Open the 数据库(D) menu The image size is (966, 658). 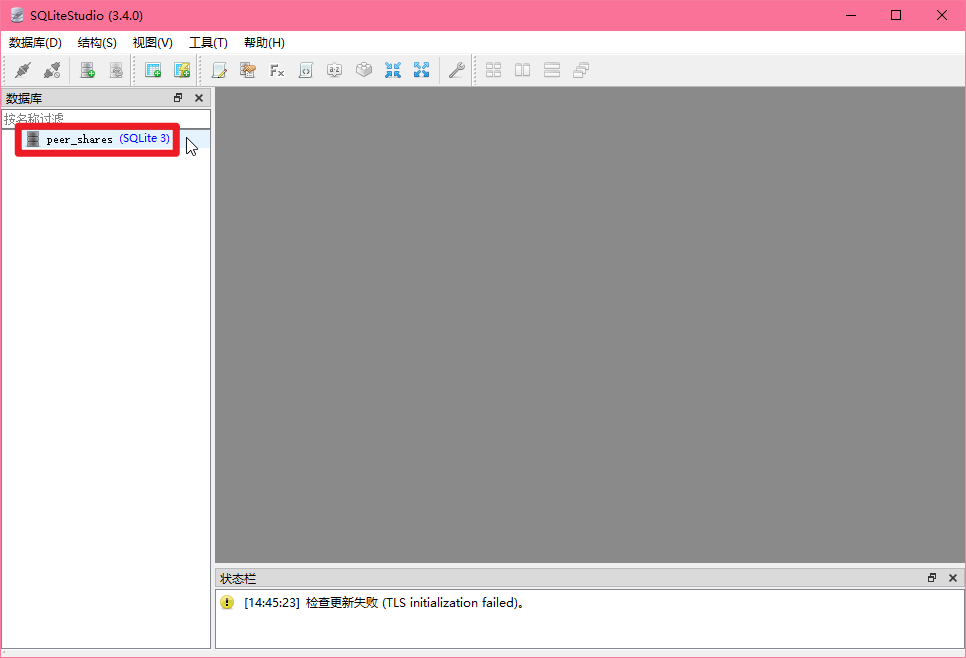pos(35,43)
